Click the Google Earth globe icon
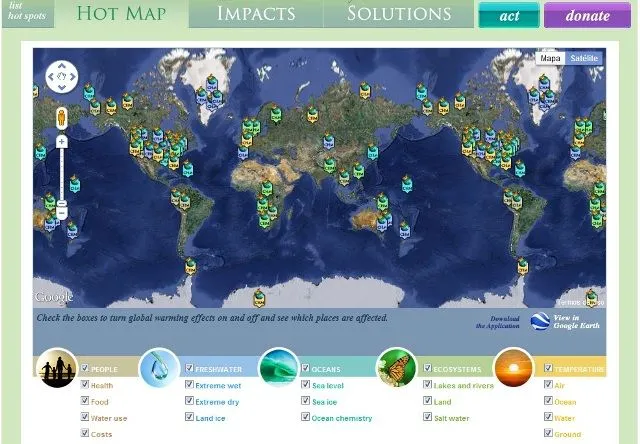640x444 pixels. 541,321
